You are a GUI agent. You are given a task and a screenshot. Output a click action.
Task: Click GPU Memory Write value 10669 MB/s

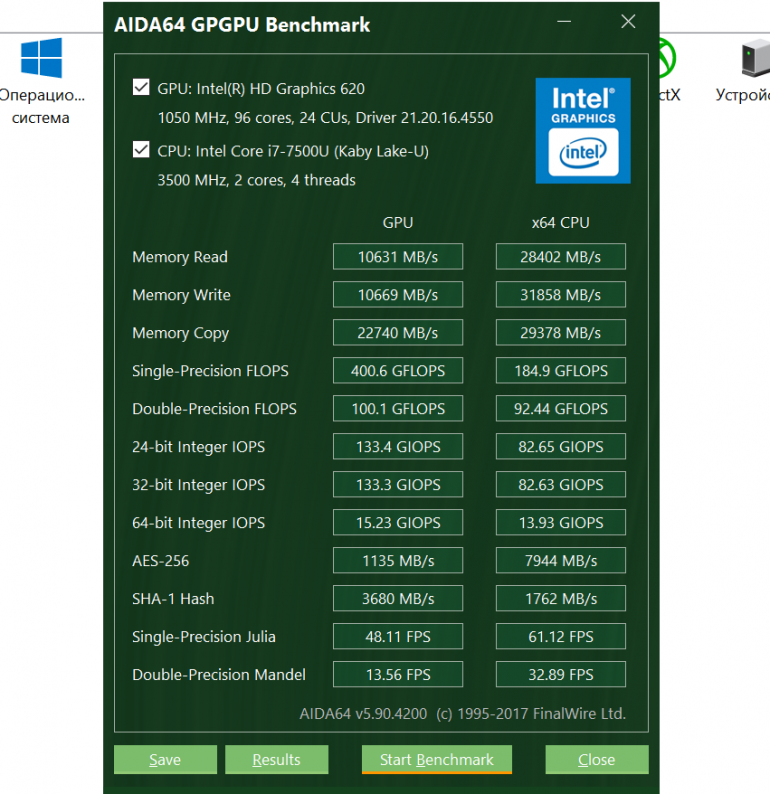pos(398,295)
